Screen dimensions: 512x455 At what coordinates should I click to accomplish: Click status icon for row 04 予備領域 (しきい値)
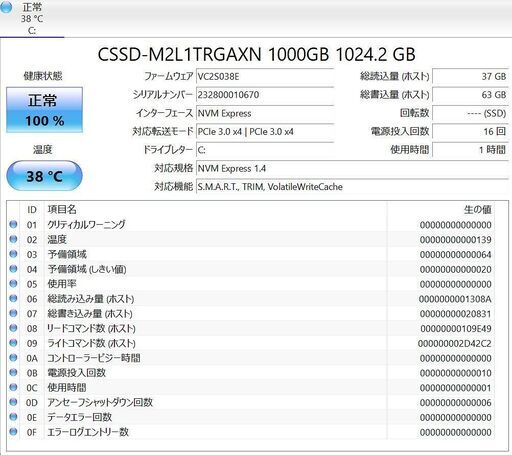[13, 269]
